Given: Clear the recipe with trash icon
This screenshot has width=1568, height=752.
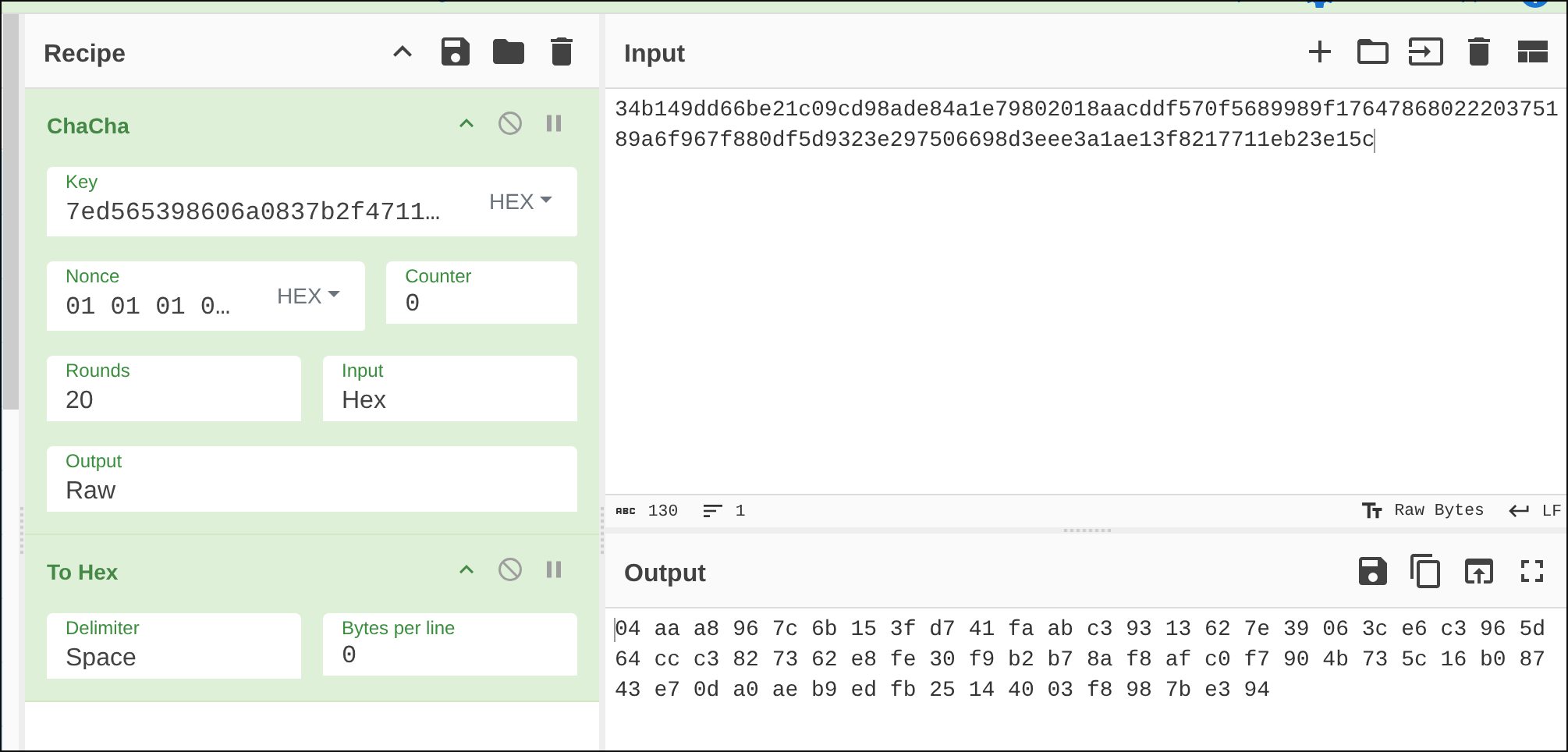Looking at the screenshot, I should tap(561, 52).
